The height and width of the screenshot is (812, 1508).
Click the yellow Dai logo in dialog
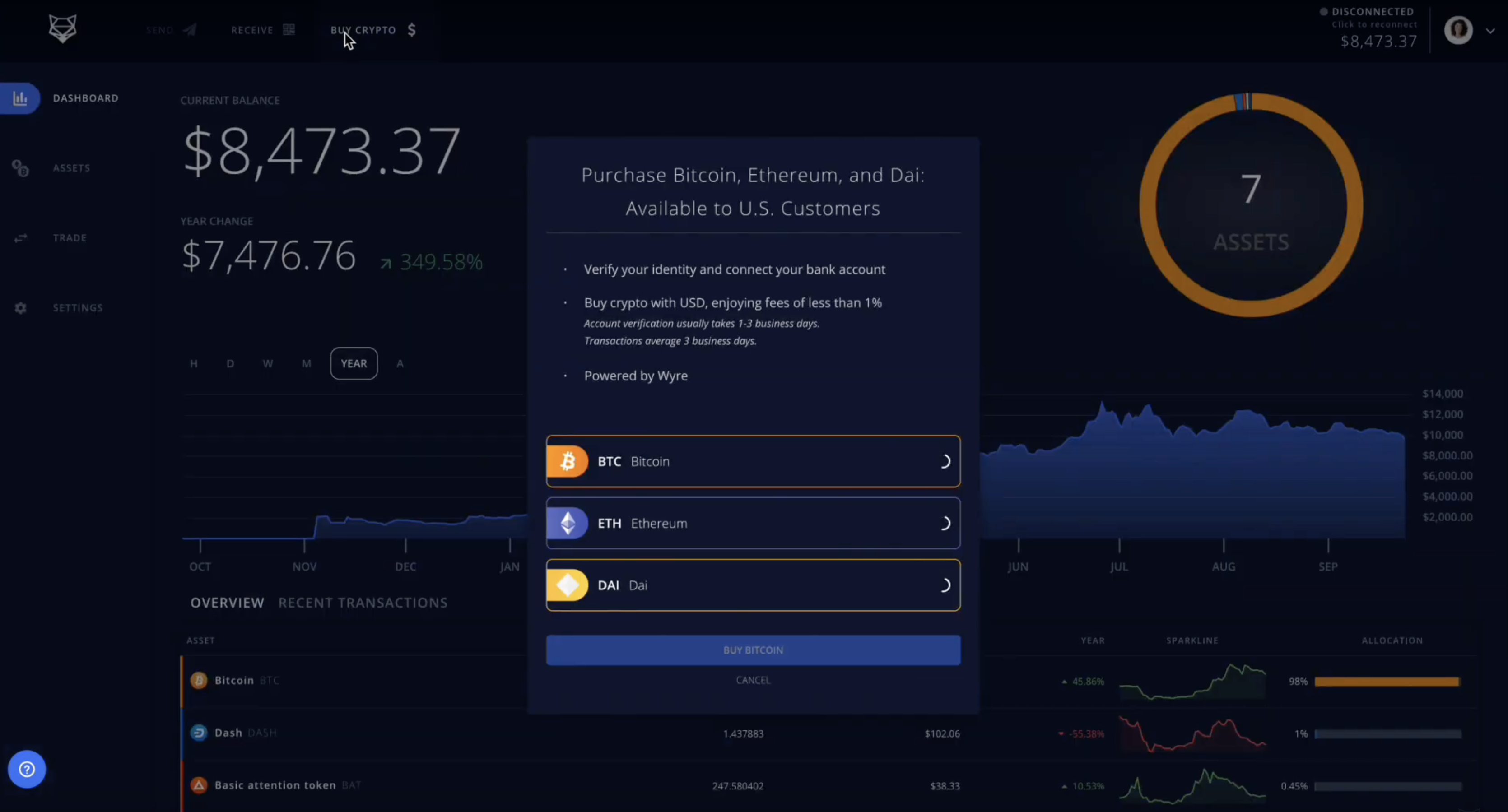coord(567,585)
